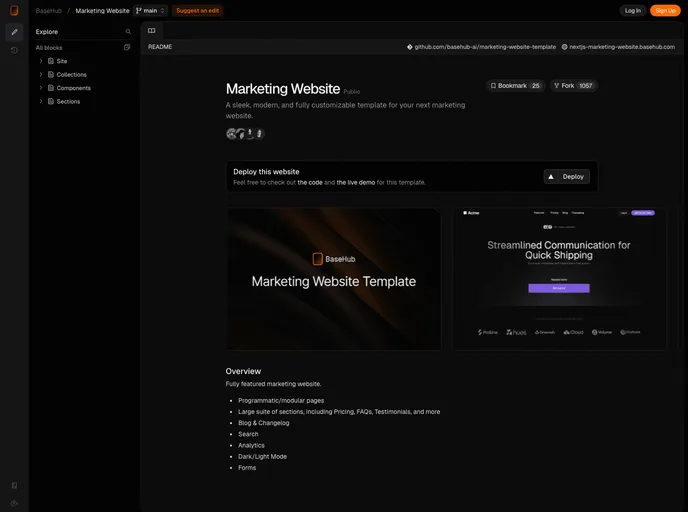Click the contributor avatars group

coord(245,133)
